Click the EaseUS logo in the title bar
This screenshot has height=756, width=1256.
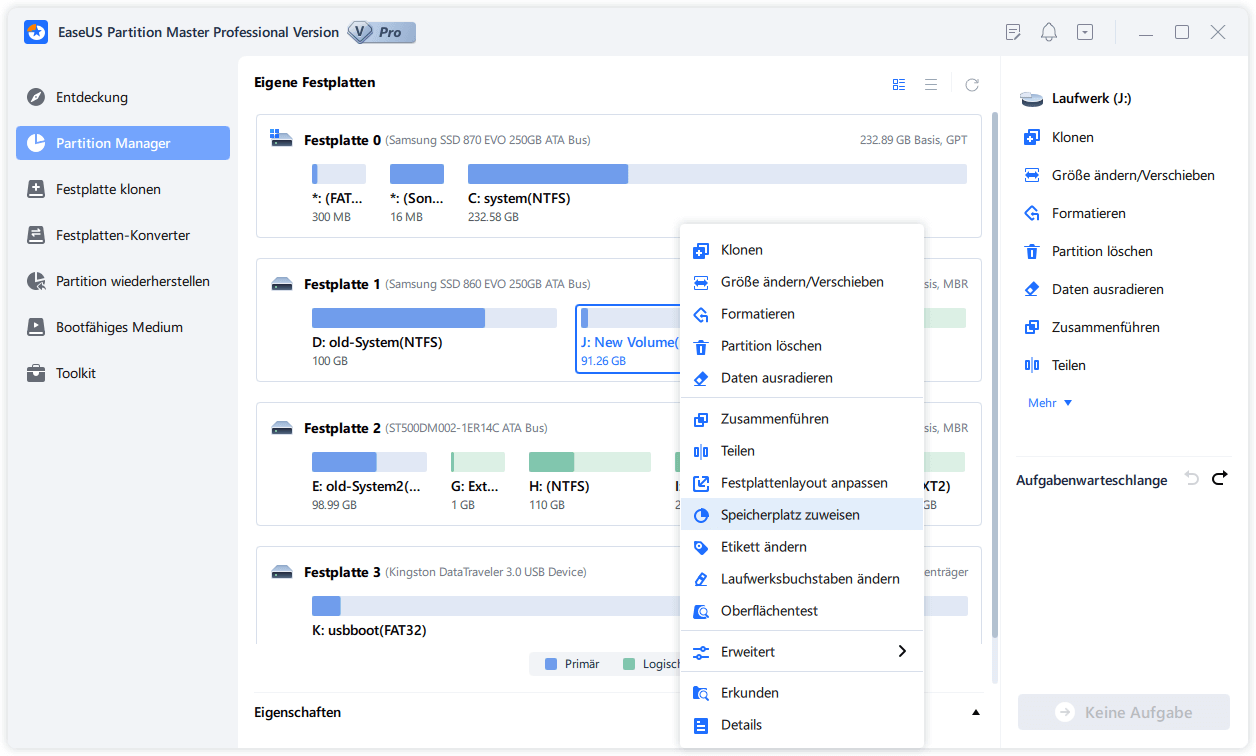pos(37,32)
